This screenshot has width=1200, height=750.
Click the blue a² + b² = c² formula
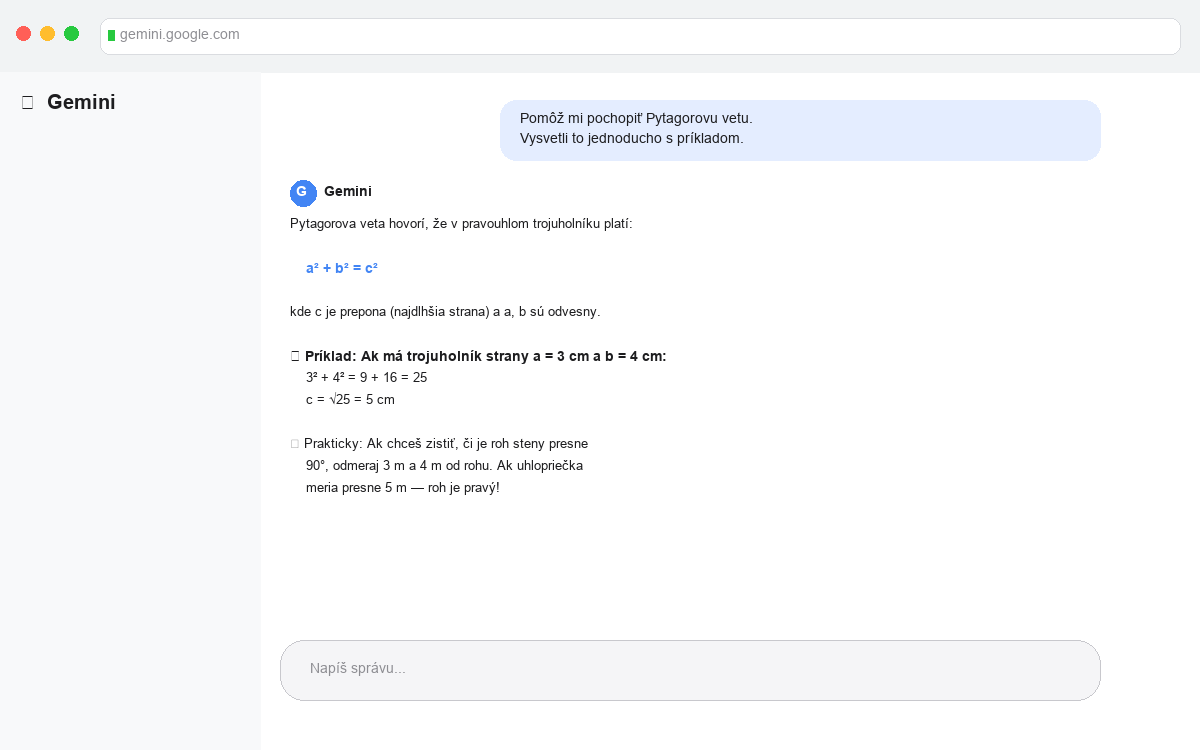(342, 268)
